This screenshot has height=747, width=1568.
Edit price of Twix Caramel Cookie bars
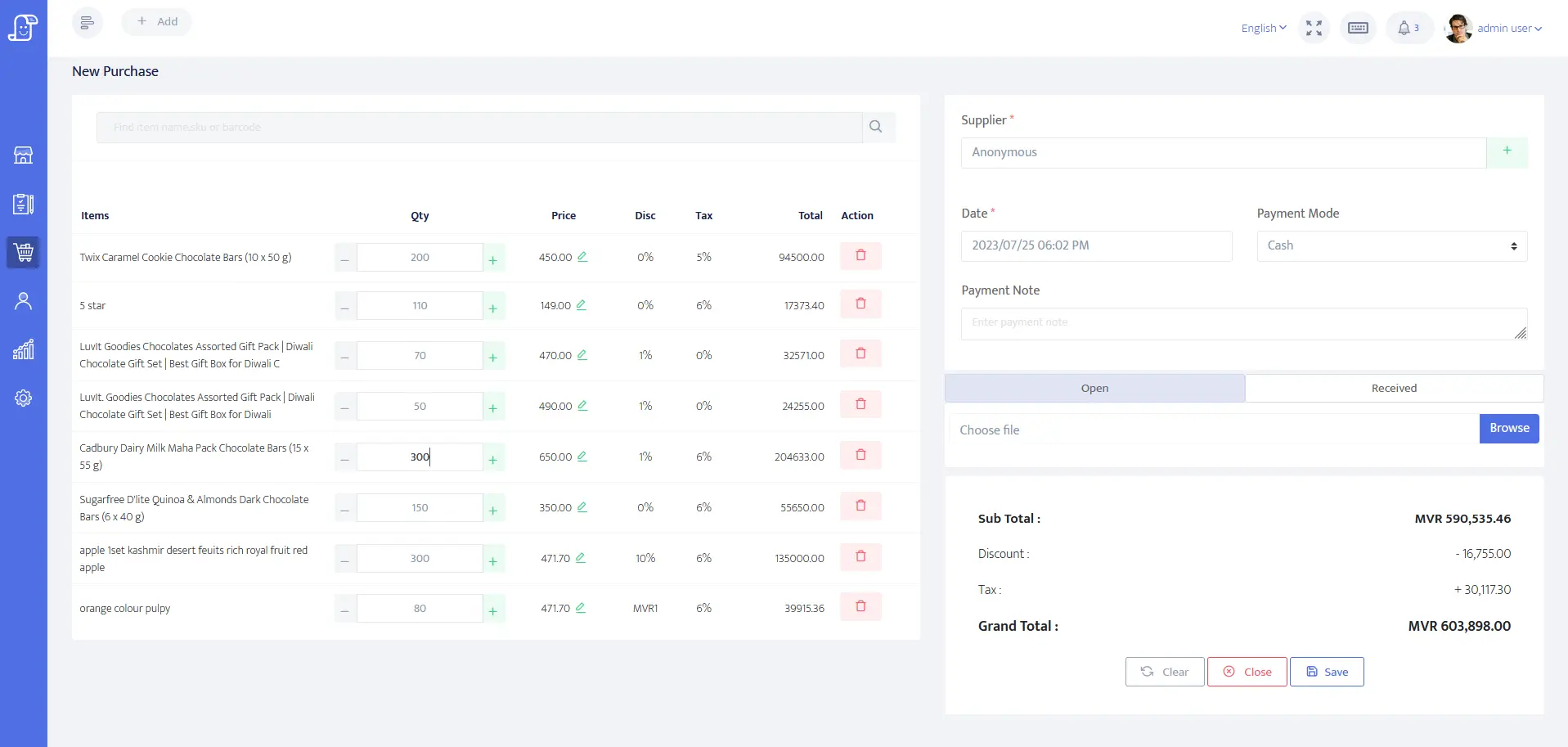[582, 257]
